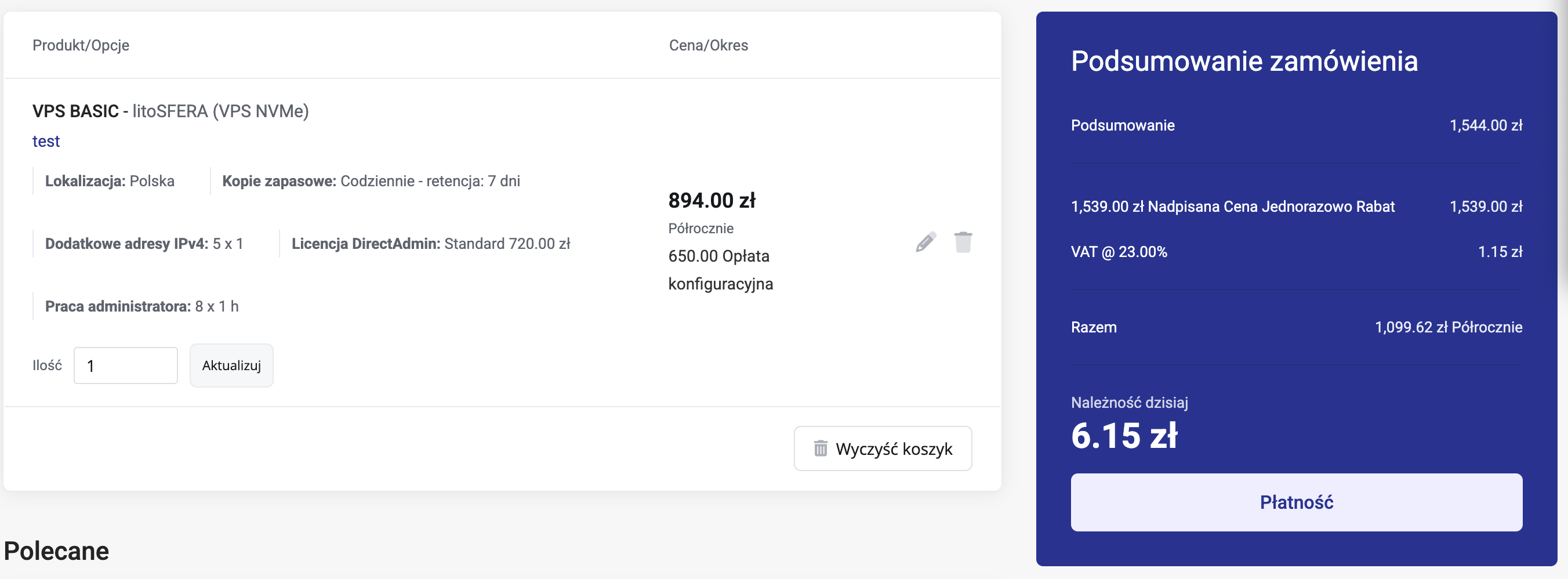Select the Cena/Okres column header
Image resolution: width=1568 pixels, height=579 pixels.
(708, 45)
